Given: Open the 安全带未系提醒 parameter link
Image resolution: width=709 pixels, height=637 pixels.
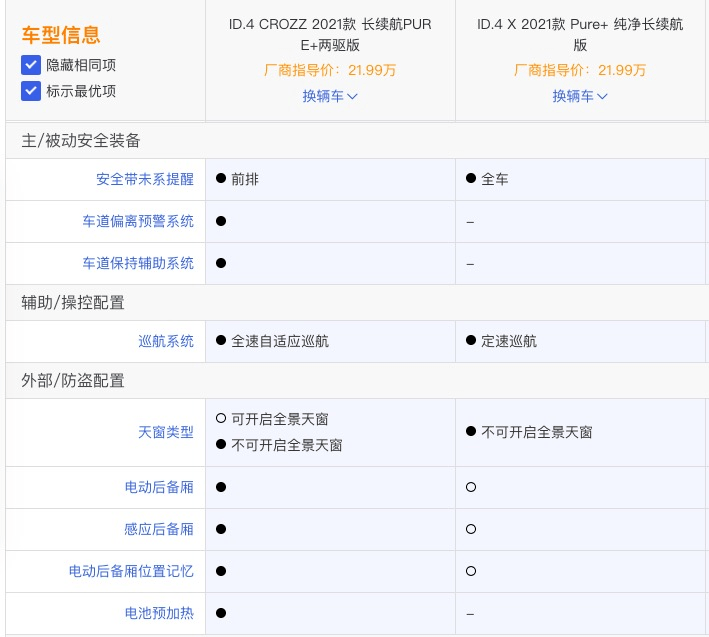Looking at the screenshot, I should (x=145, y=179).
